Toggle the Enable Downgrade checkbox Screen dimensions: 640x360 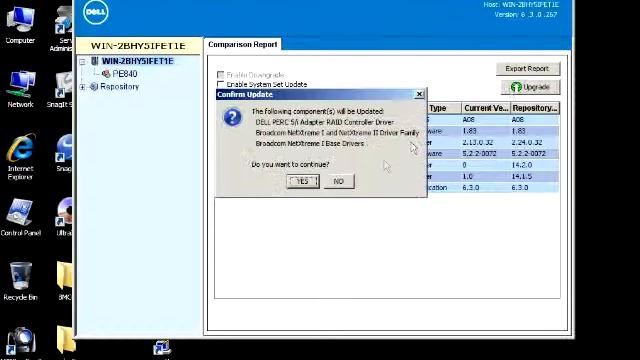click(x=220, y=75)
